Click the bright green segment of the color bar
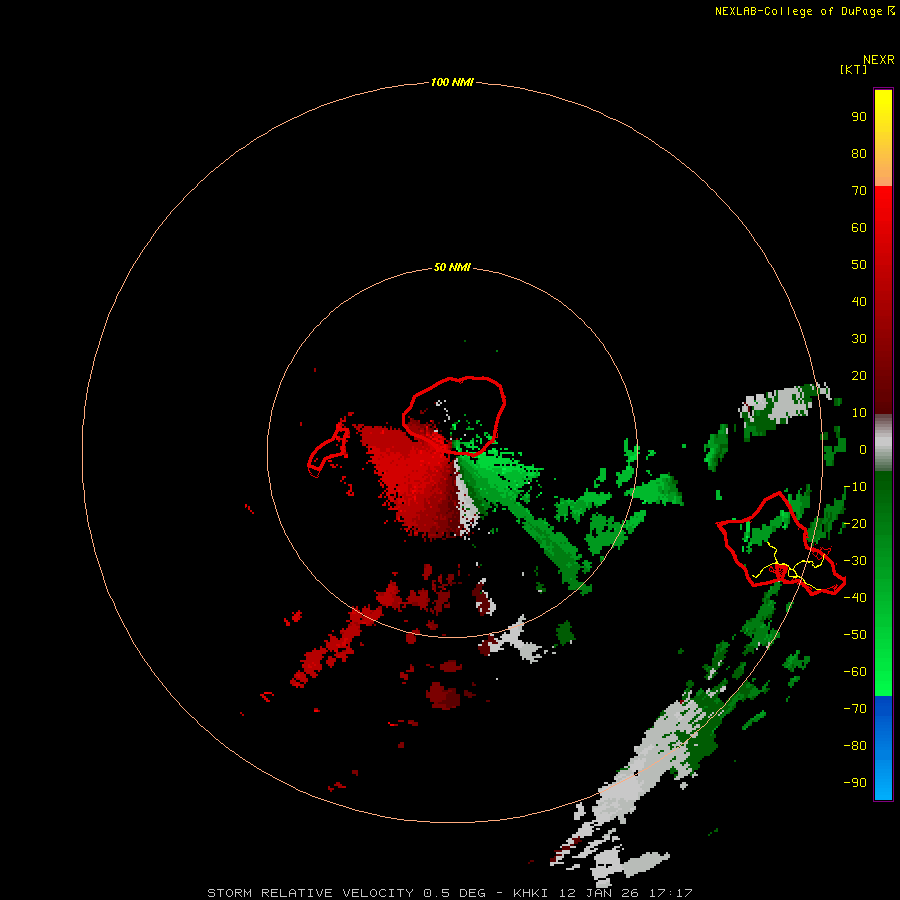 point(883,584)
